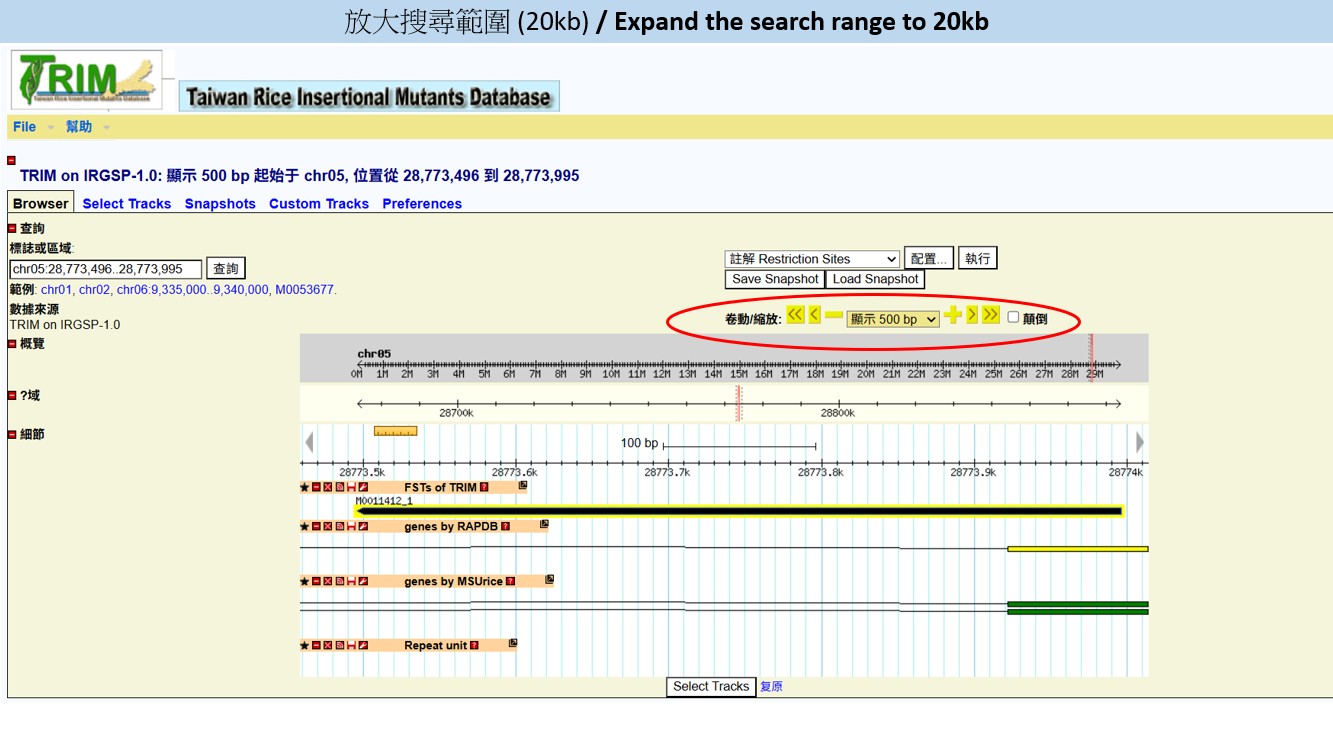Screen dimensions: 1333x743
Task: Open the 註解 Restriction Sites dropdown
Action: [812, 259]
